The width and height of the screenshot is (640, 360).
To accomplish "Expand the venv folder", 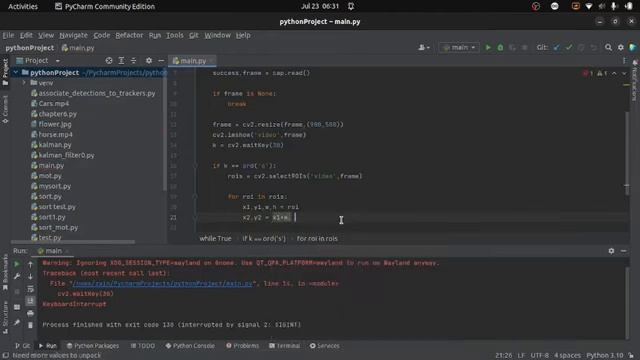I will 24,83.
